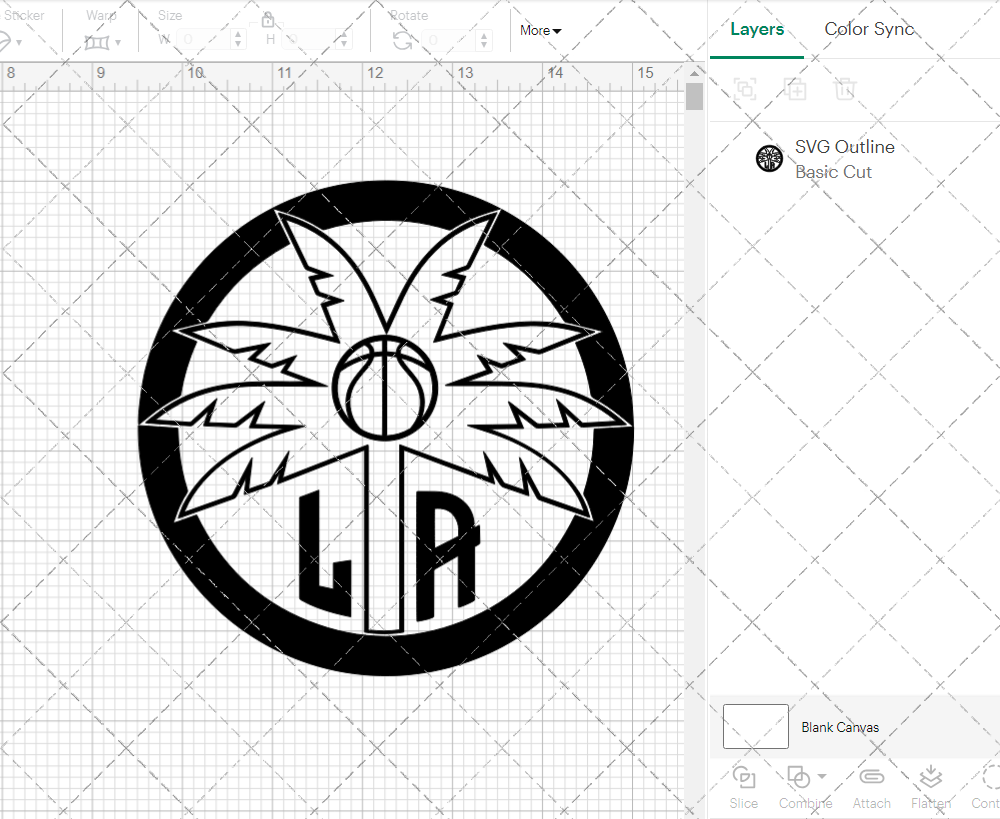Click the Blank Canvas label
Image resolution: width=1000 pixels, height=819 pixels.
pyautogui.click(x=840, y=727)
